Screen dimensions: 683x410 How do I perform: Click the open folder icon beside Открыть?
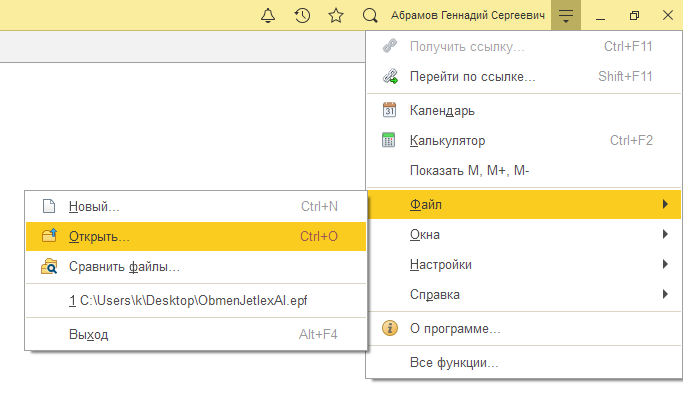pos(49,235)
